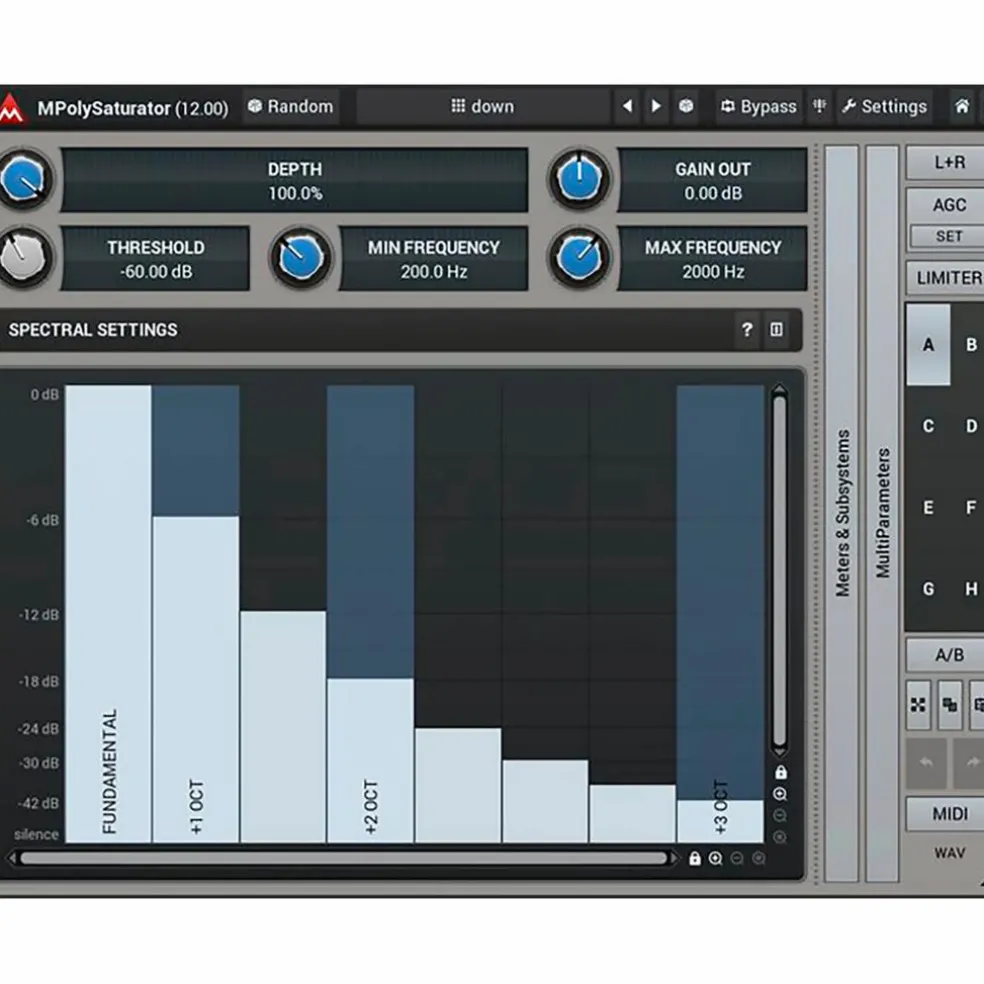This screenshot has width=984, height=984.
Task: Click the MeldaProduction logo icon
Action: coord(11,108)
